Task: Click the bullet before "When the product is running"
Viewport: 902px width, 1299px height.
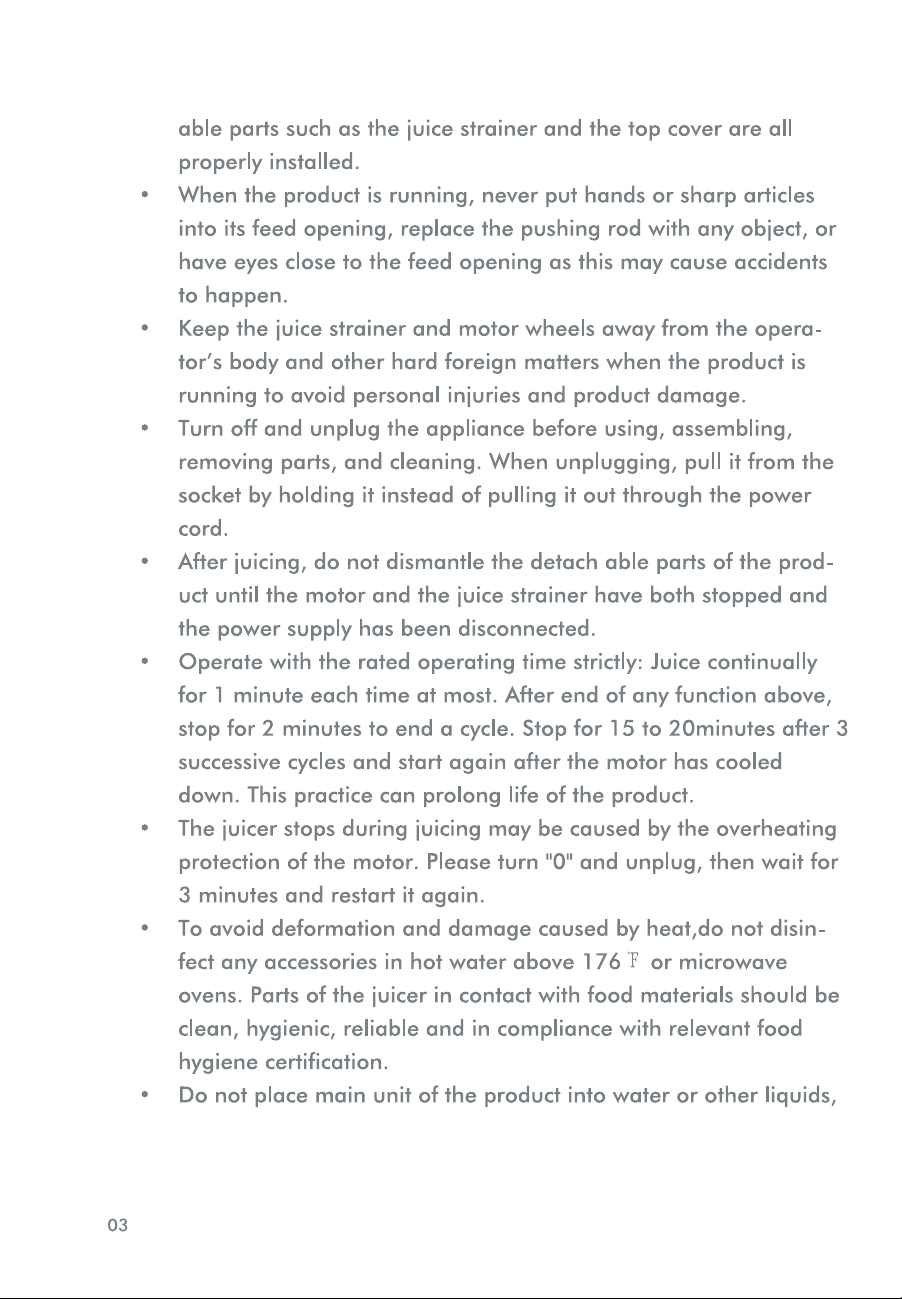Action: (147, 194)
